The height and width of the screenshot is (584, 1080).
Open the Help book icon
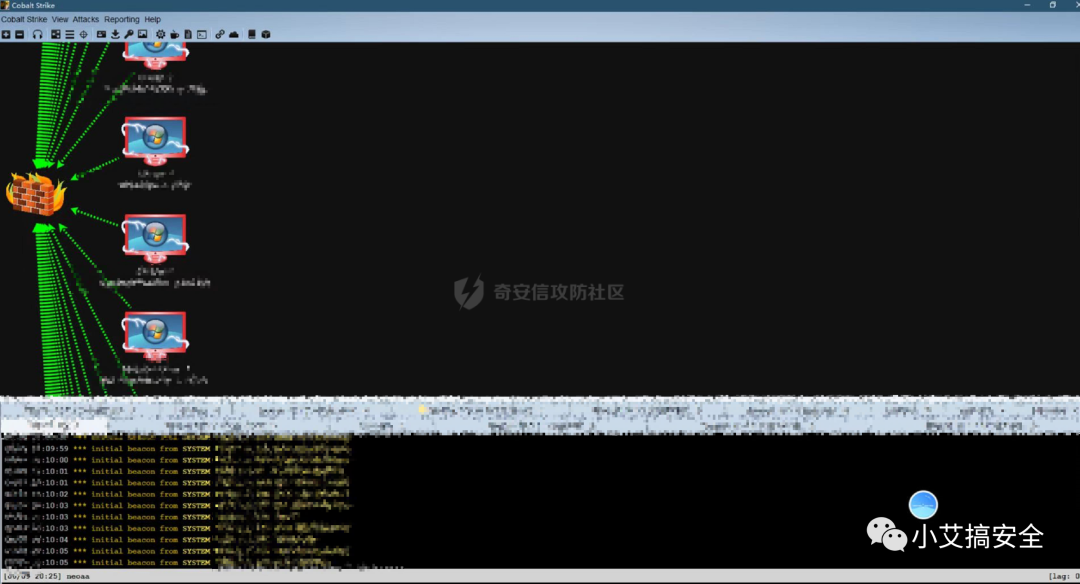(x=252, y=34)
